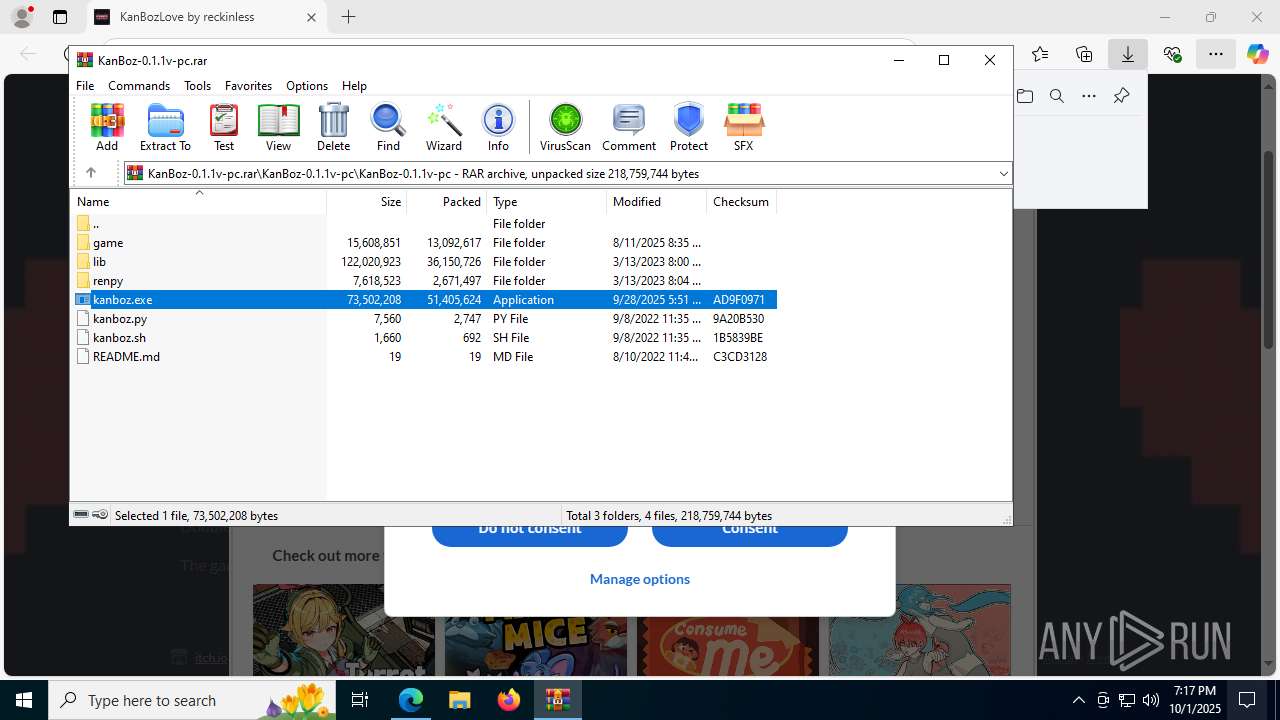Click checksum AD9F0971 value
Image resolution: width=1280 pixels, height=720 pixels.
click(x=739, y=300)
